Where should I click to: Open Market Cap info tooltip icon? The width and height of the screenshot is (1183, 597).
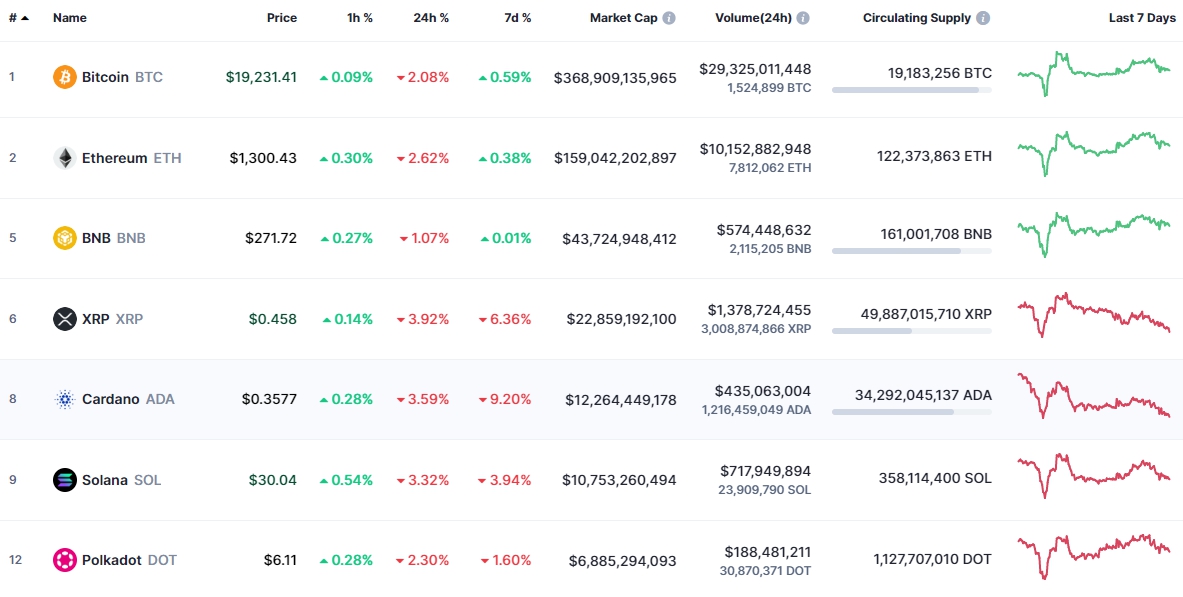[669, 18]
